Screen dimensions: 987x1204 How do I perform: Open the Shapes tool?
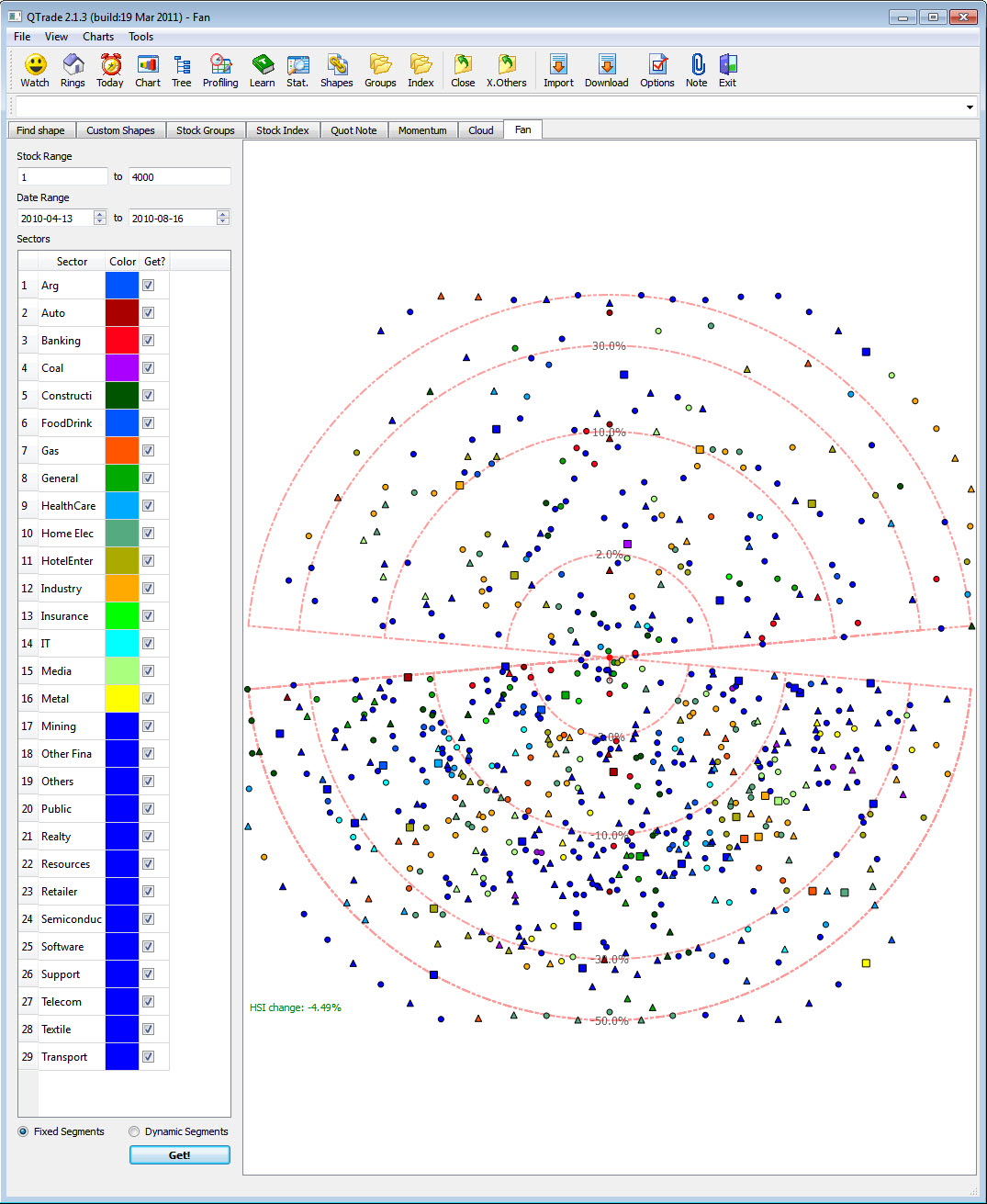(336, 70)
